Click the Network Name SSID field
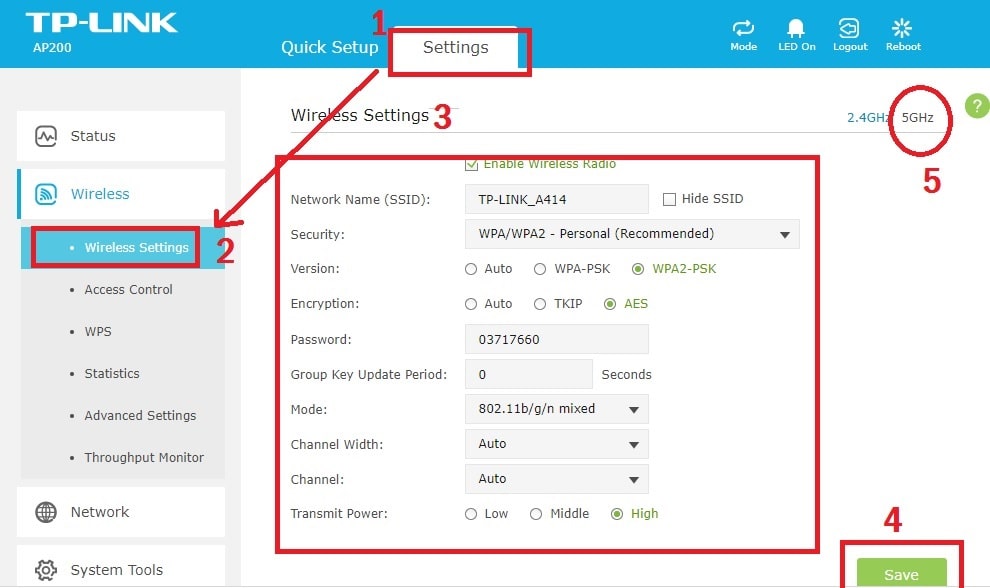 (x=556, y=199)
